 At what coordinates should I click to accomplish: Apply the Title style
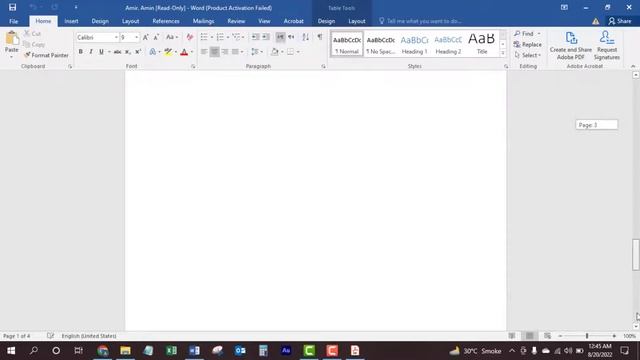(x=482, y=44)
